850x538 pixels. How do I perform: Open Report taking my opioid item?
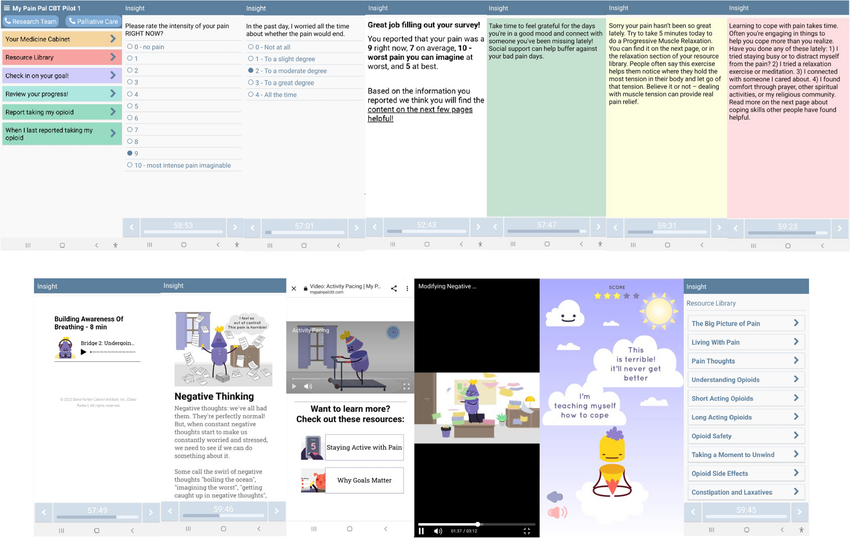(61, 112)
